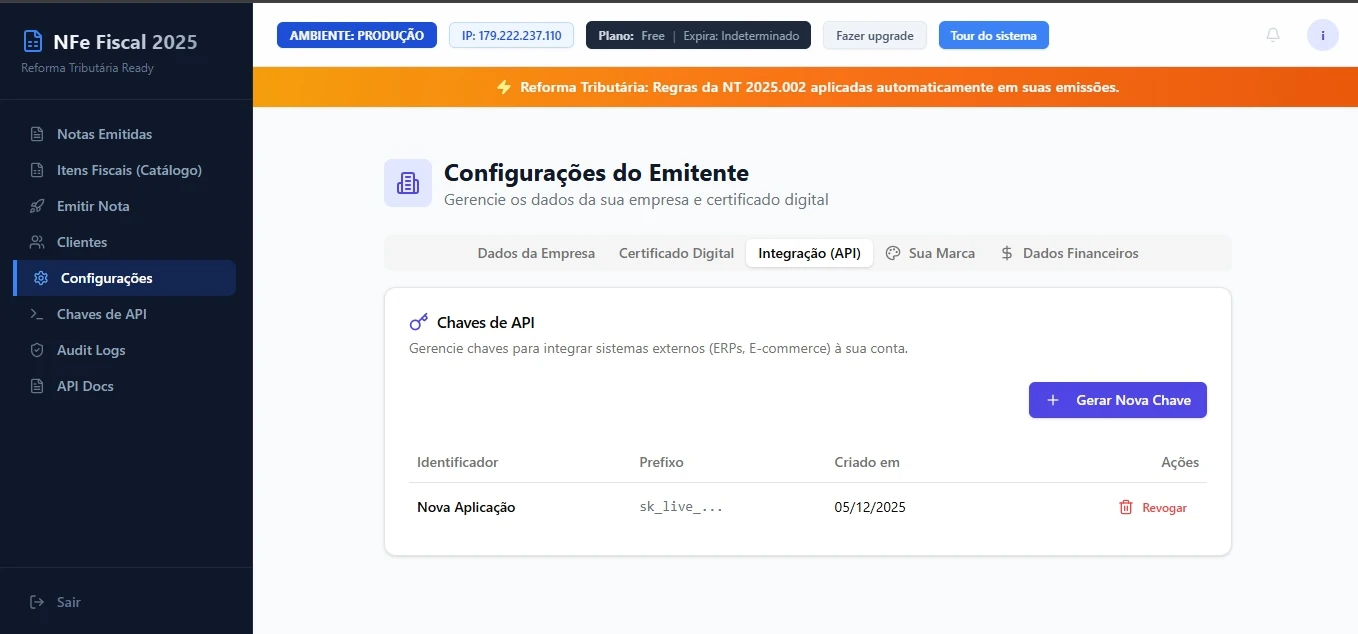Switch to Certificado Digital tab

coord(676,254)
